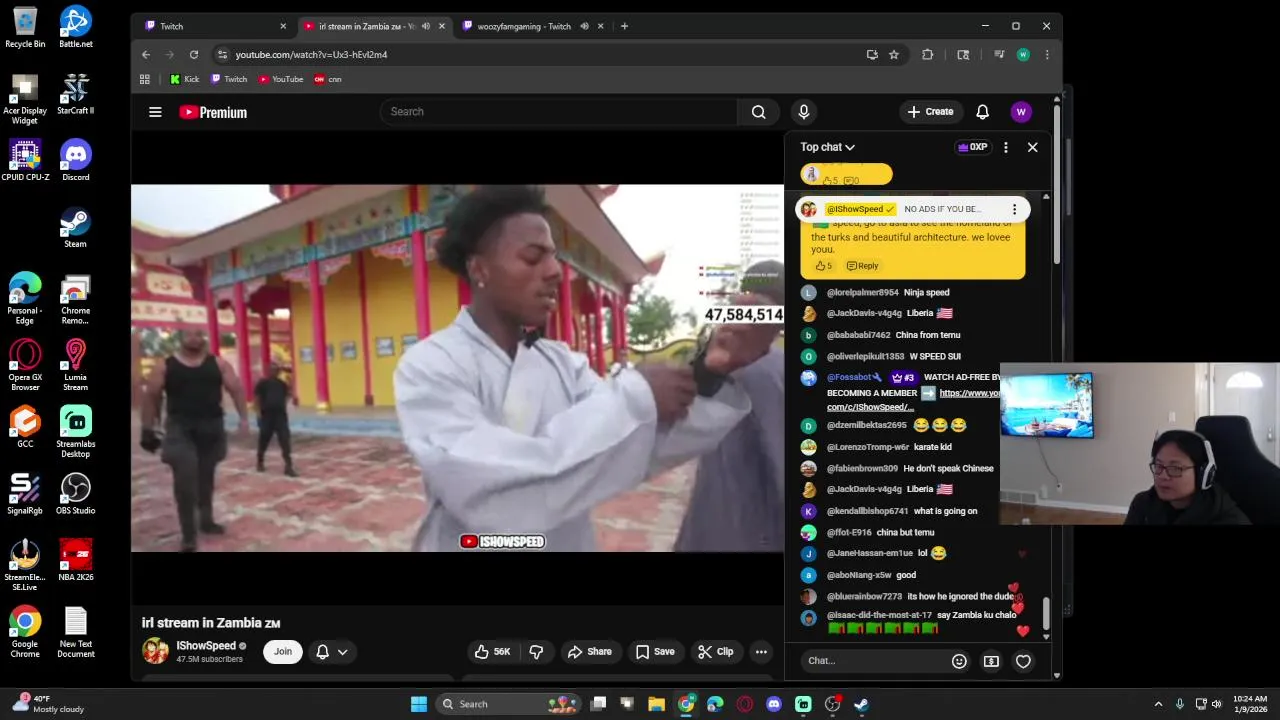Create a Clip of the stream
This screenshot has width=1280, height=720.
[x=716, y=652]
